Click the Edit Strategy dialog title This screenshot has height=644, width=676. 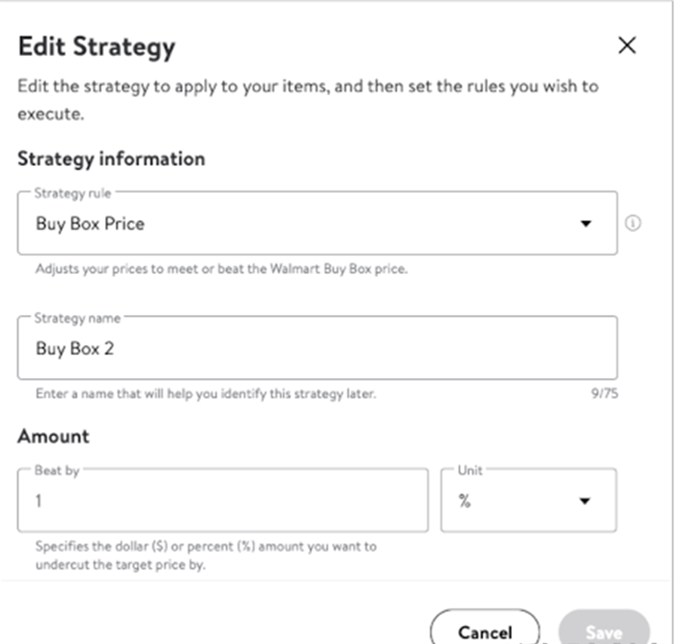97,47
